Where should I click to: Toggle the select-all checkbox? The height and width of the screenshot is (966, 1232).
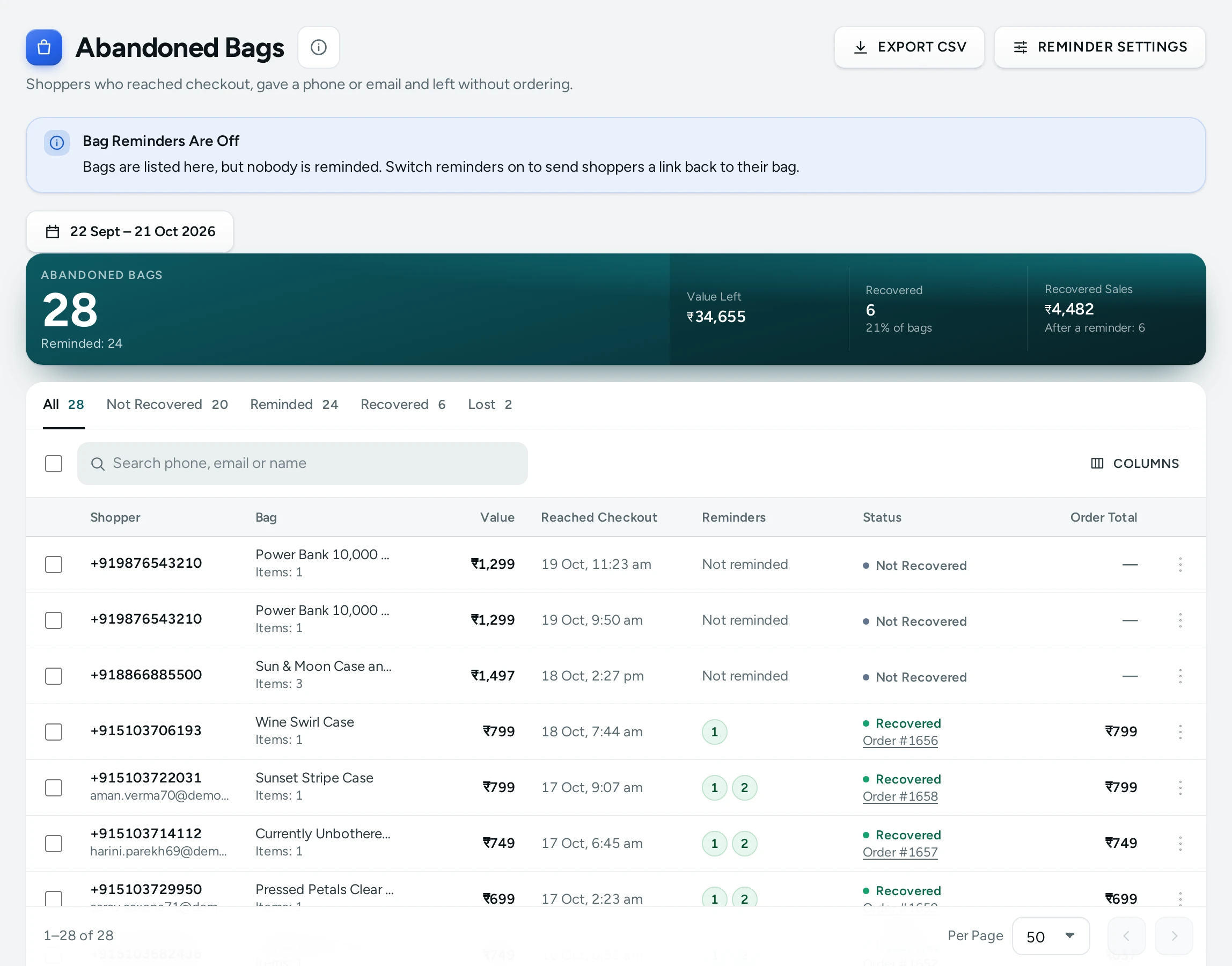tap(54, 464)
